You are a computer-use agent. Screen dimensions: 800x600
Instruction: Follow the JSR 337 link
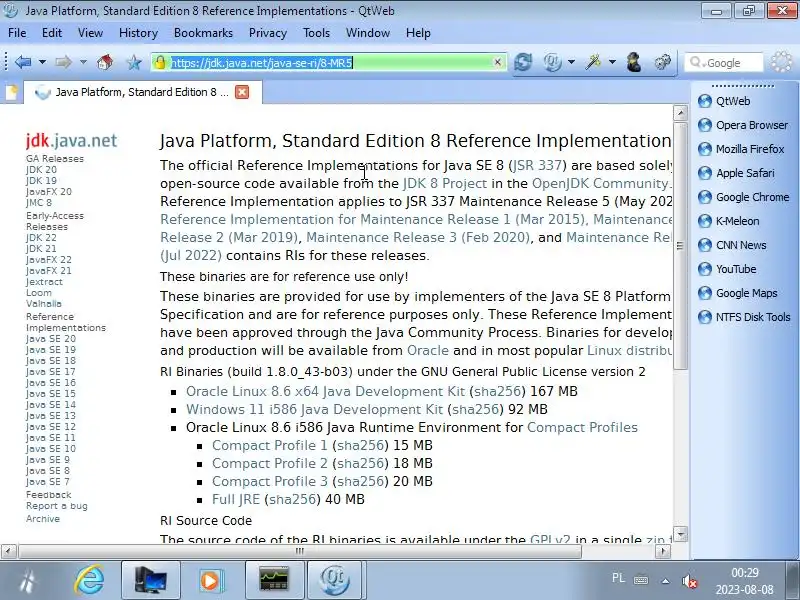pyautogui.click(x=537, y=165)
